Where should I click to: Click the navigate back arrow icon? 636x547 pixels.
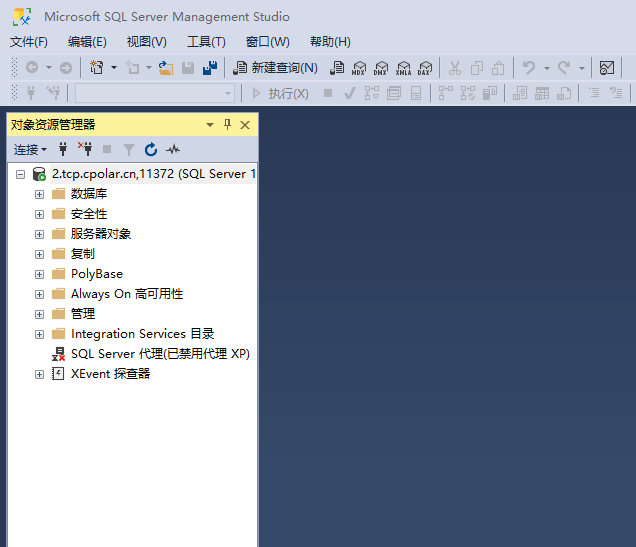[x=32, y=67]
